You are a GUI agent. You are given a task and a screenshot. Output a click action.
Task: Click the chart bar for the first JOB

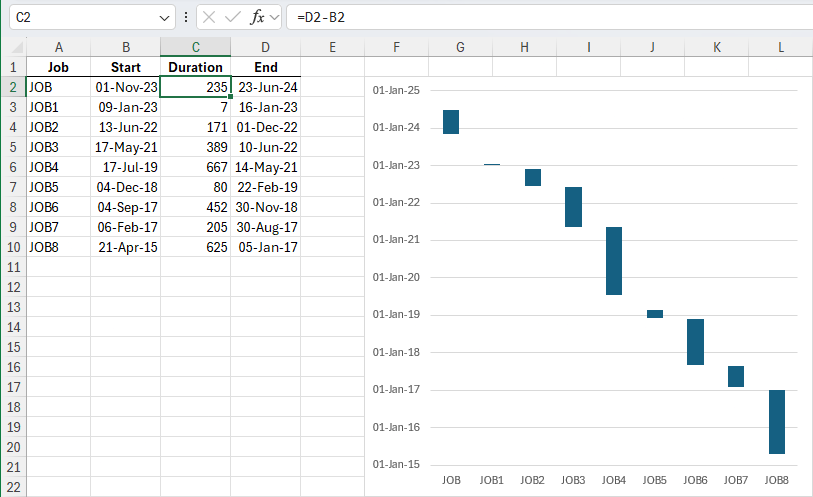point(451,122)
